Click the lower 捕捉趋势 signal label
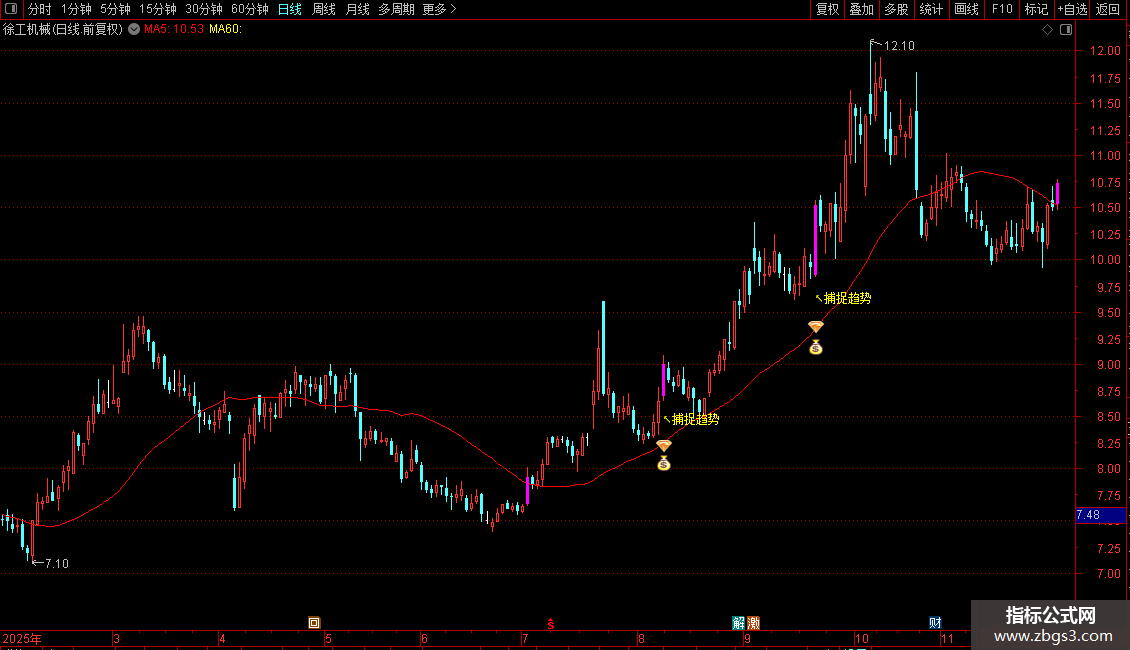1130x650 pixels. coord(695,419)
